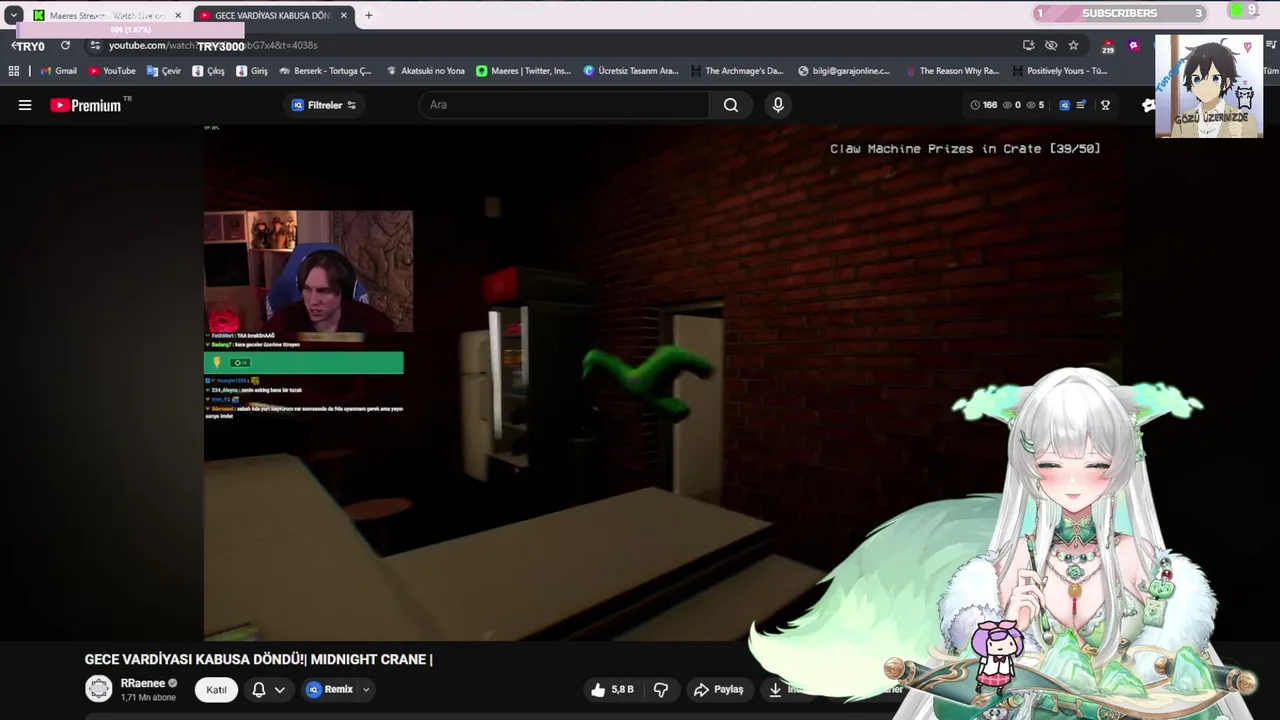Image resolution: width=1280 pixels, height=720 pixels.
Task: Click the Remix button
Action: tap(330, 689)
